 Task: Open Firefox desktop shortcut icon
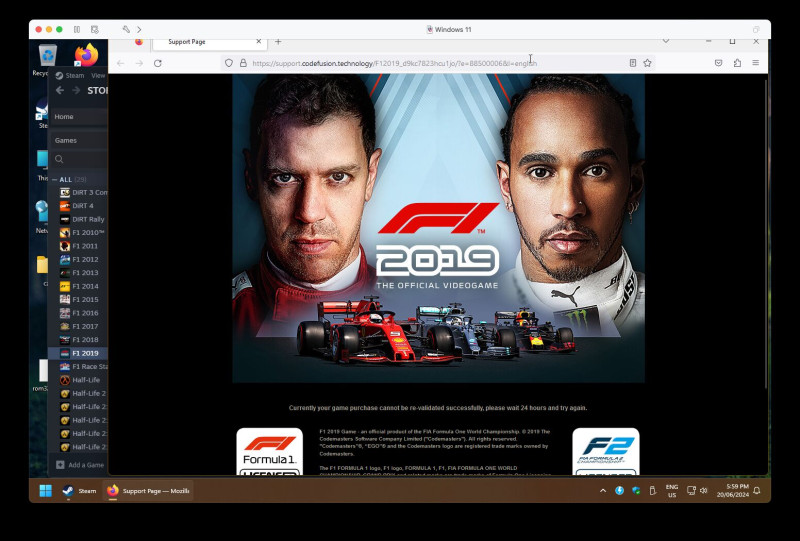(86, 55)
